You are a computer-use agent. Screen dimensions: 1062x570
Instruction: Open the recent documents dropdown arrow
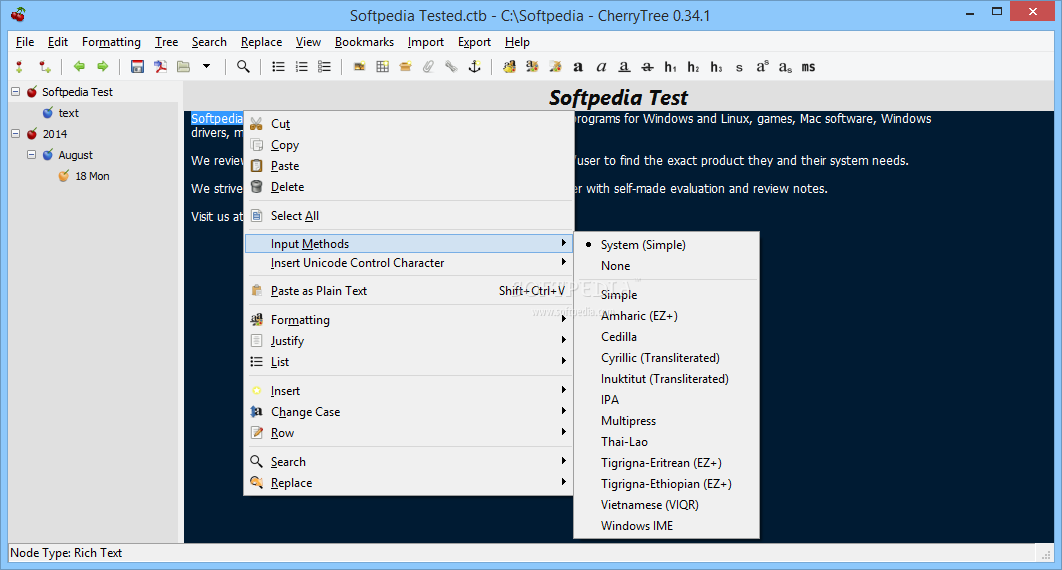[207, 66]
